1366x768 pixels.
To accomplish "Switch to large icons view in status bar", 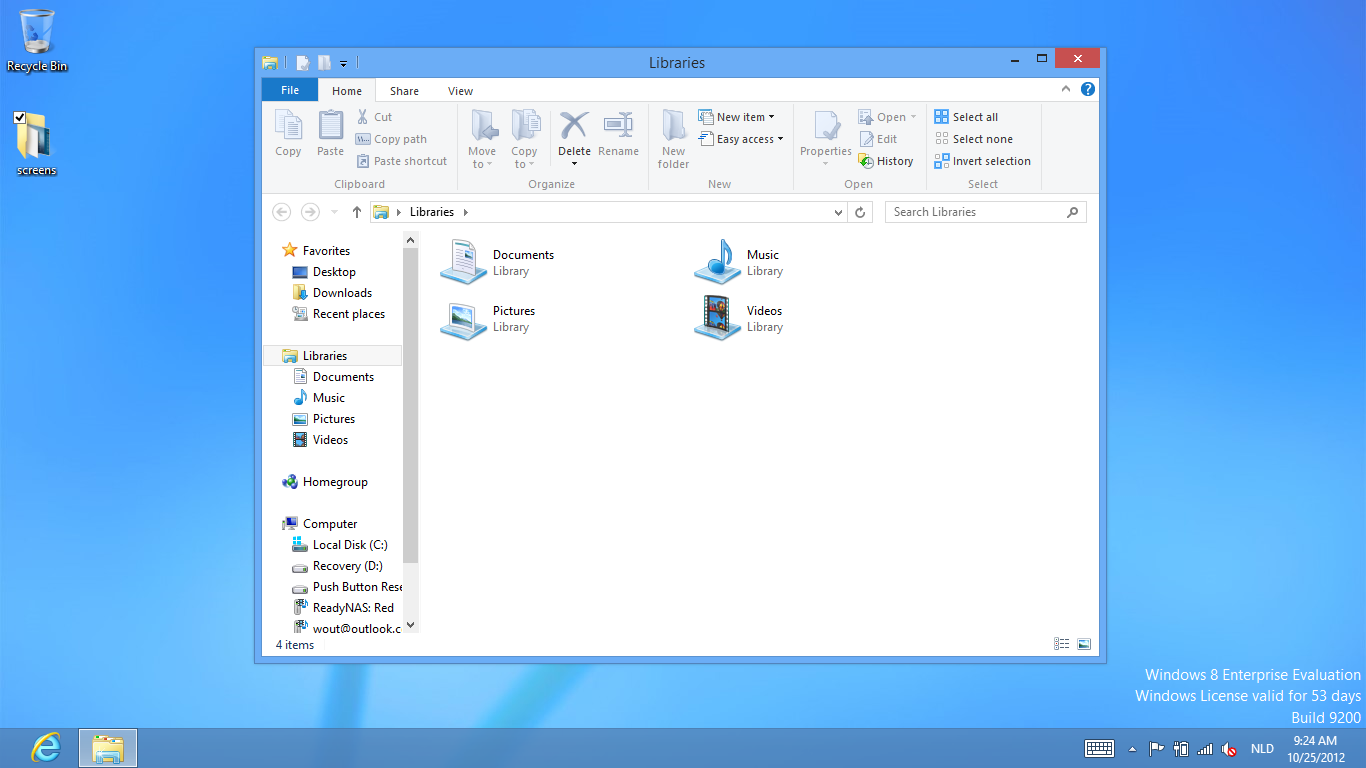I will coord(1084,645).
